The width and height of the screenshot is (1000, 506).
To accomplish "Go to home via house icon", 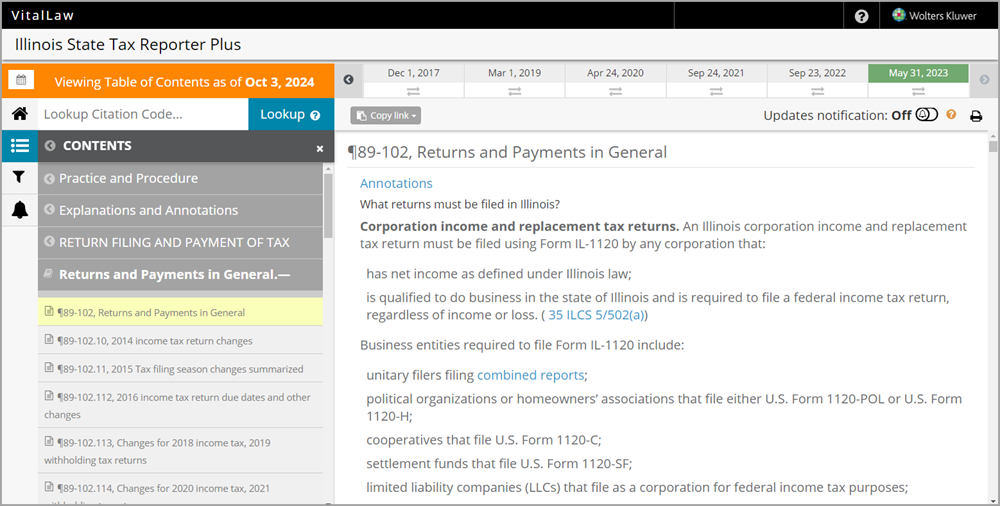I will click(20, 114).
